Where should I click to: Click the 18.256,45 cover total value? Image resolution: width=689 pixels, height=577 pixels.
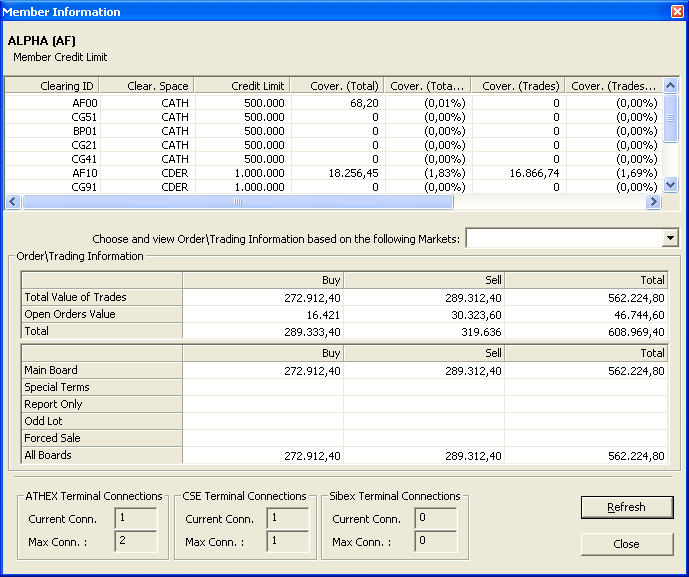354,174
